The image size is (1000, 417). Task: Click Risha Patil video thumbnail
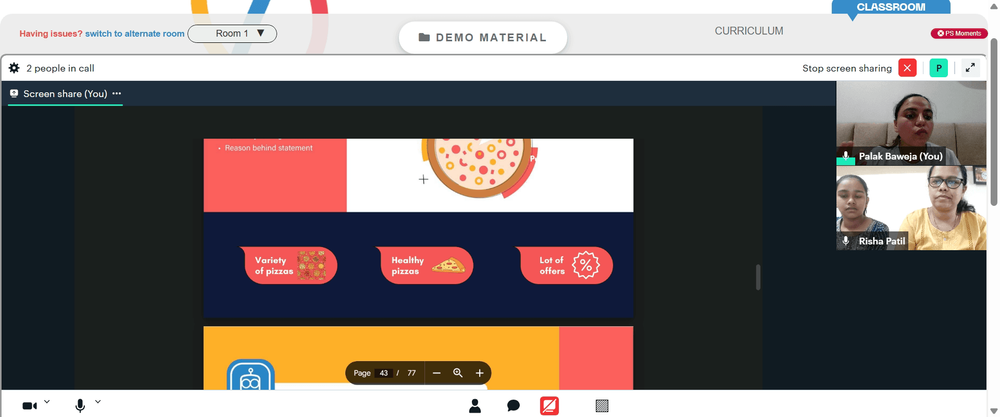pyautogui.click(x=911, y=208)
